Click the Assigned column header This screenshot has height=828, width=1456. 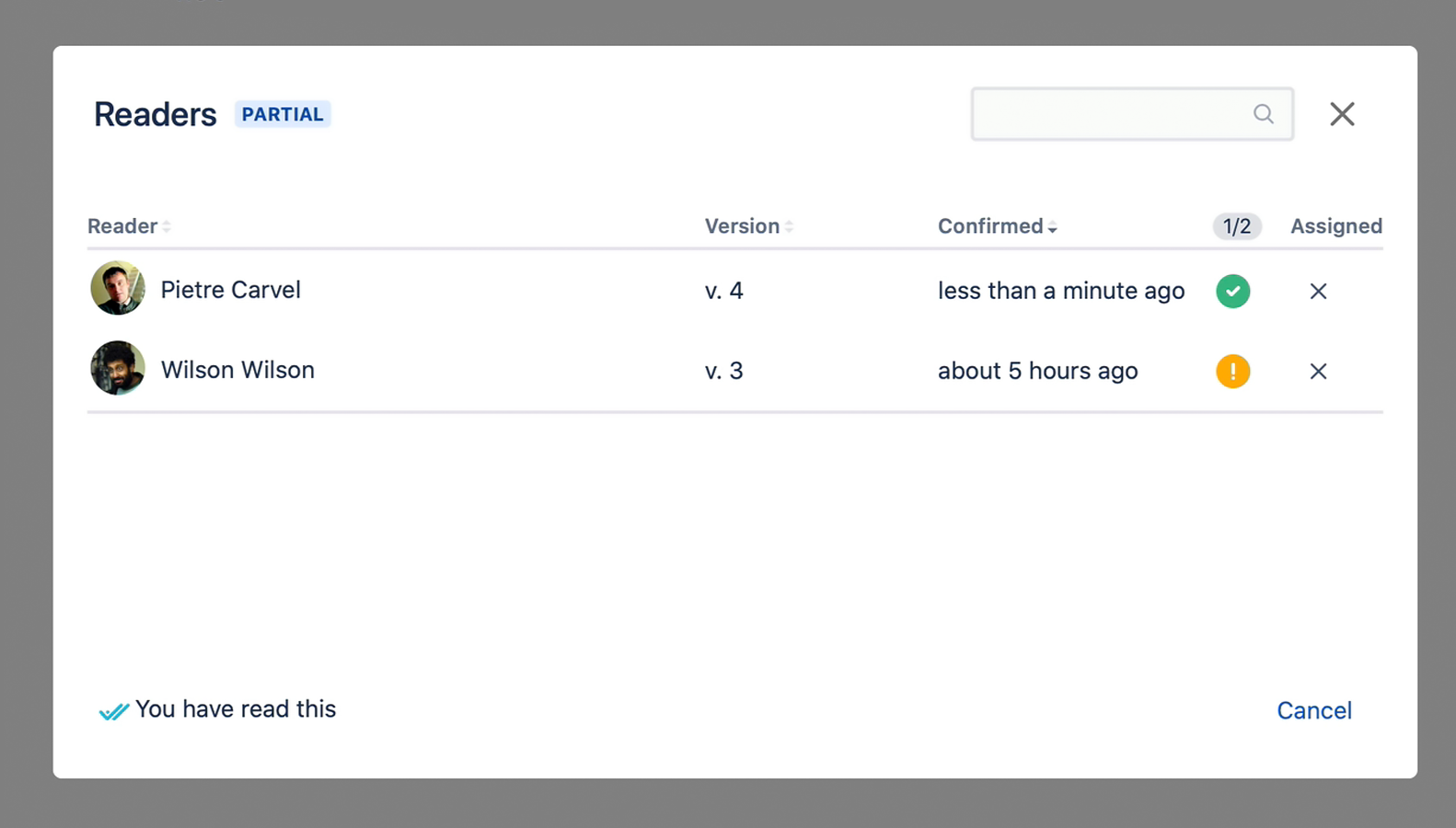click(x=1335, y=226)
